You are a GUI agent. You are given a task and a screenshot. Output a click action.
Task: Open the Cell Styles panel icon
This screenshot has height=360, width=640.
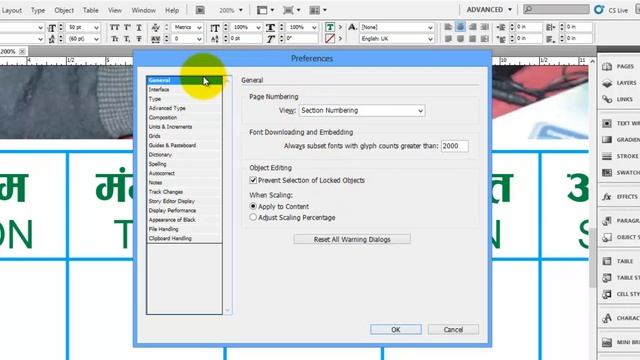[x=607, y=294]
